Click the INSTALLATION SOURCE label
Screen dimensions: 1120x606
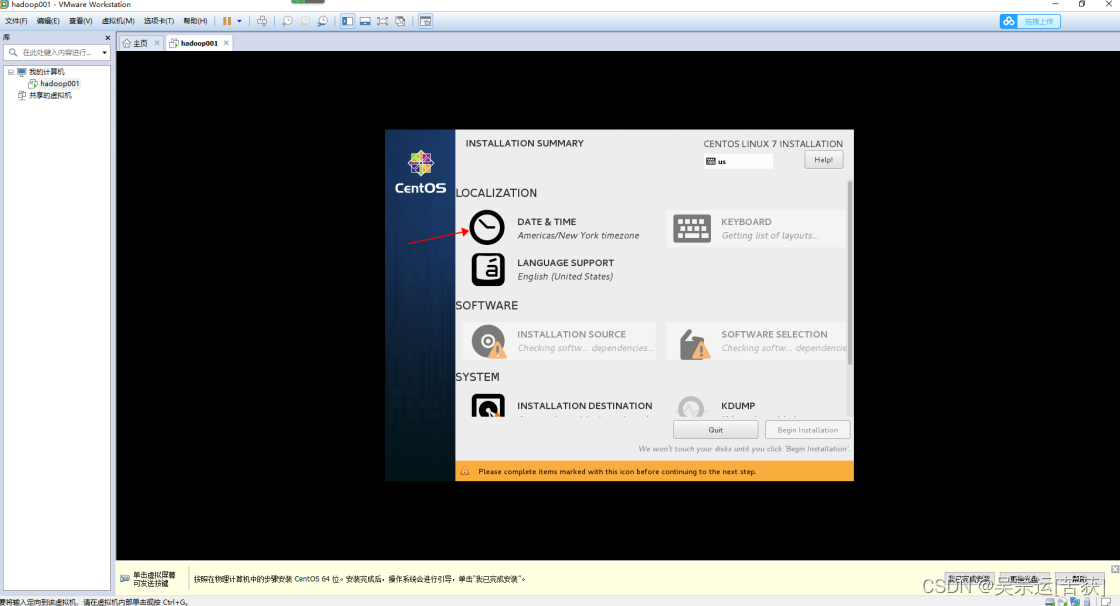click(x=571, y=334)
